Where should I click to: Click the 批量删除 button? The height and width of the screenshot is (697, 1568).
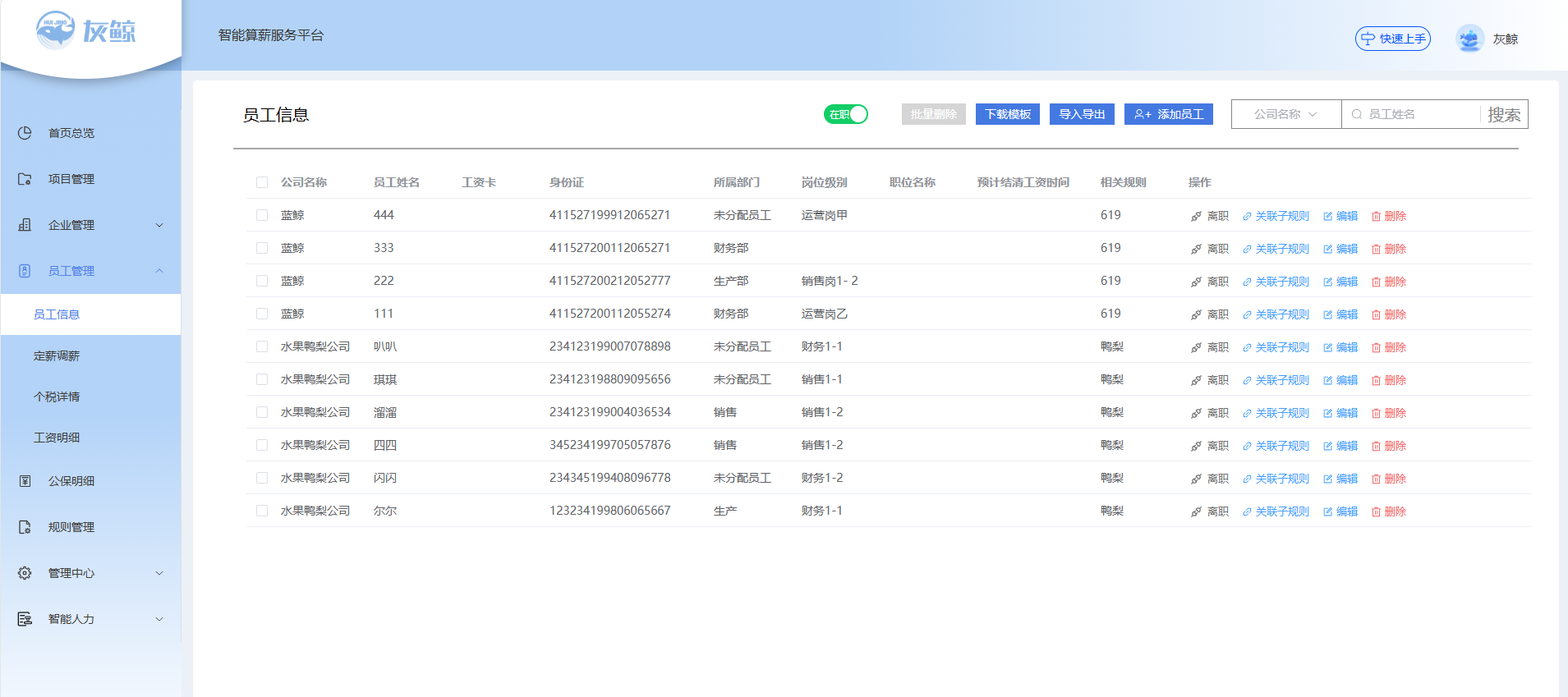click(934, 114)
